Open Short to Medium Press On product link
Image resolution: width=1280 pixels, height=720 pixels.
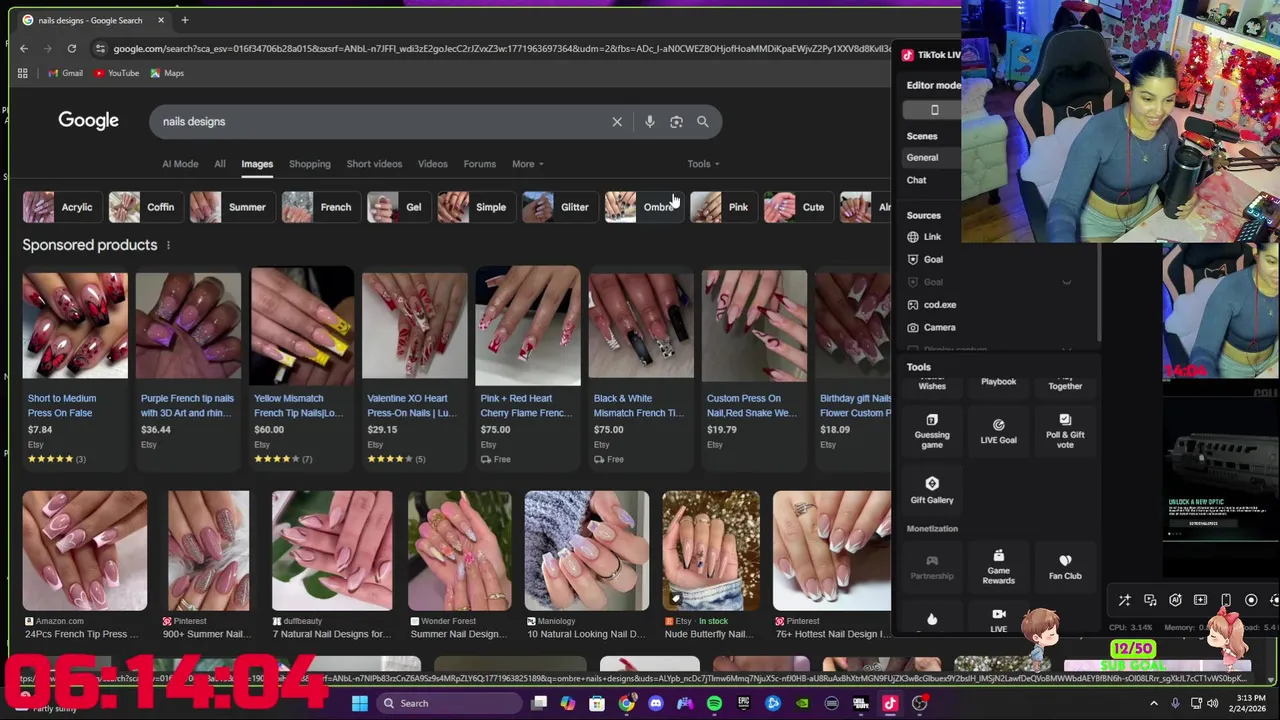(x=62, y=405)
